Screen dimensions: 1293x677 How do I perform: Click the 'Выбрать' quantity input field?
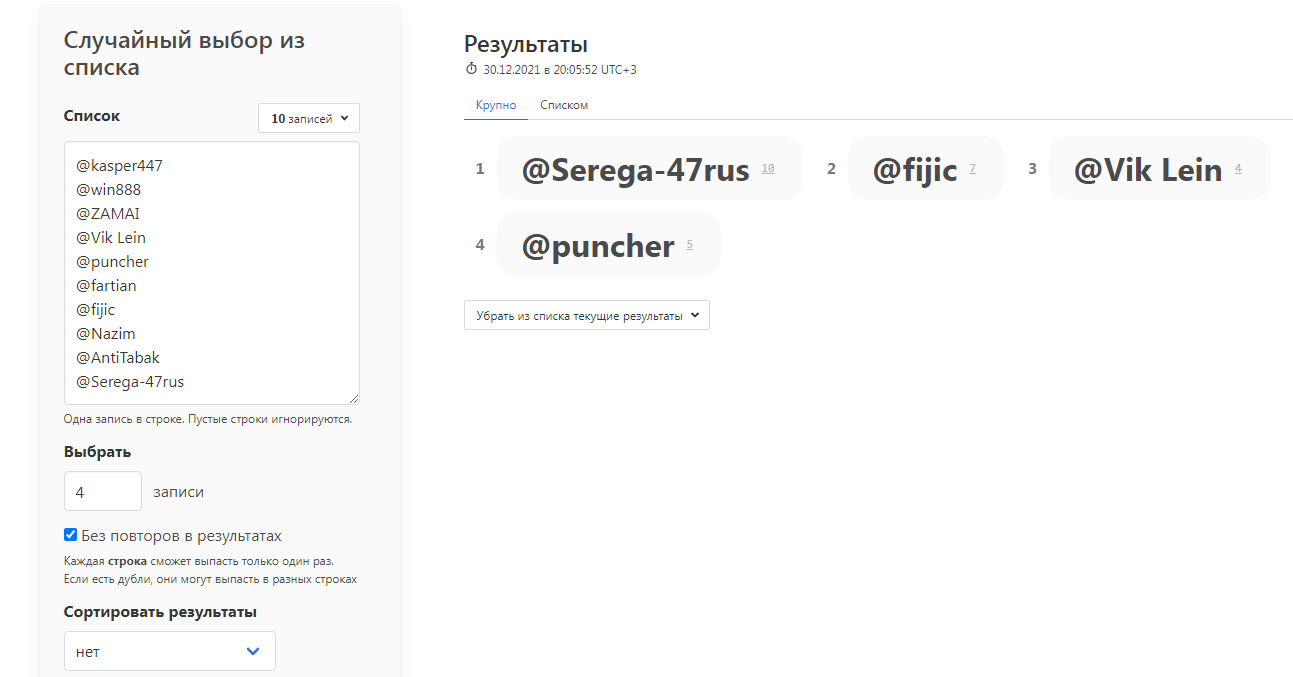[103, 492]
